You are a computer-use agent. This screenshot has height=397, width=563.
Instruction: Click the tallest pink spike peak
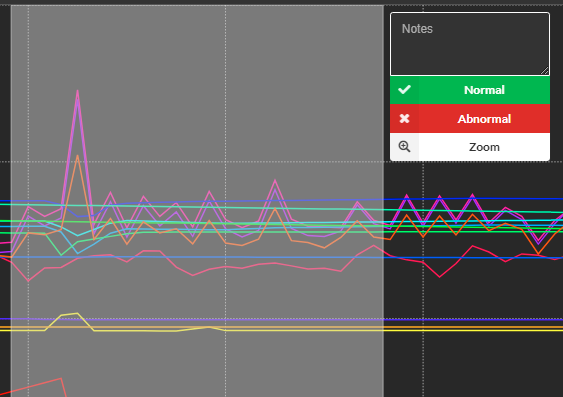(x=78, y=91)
